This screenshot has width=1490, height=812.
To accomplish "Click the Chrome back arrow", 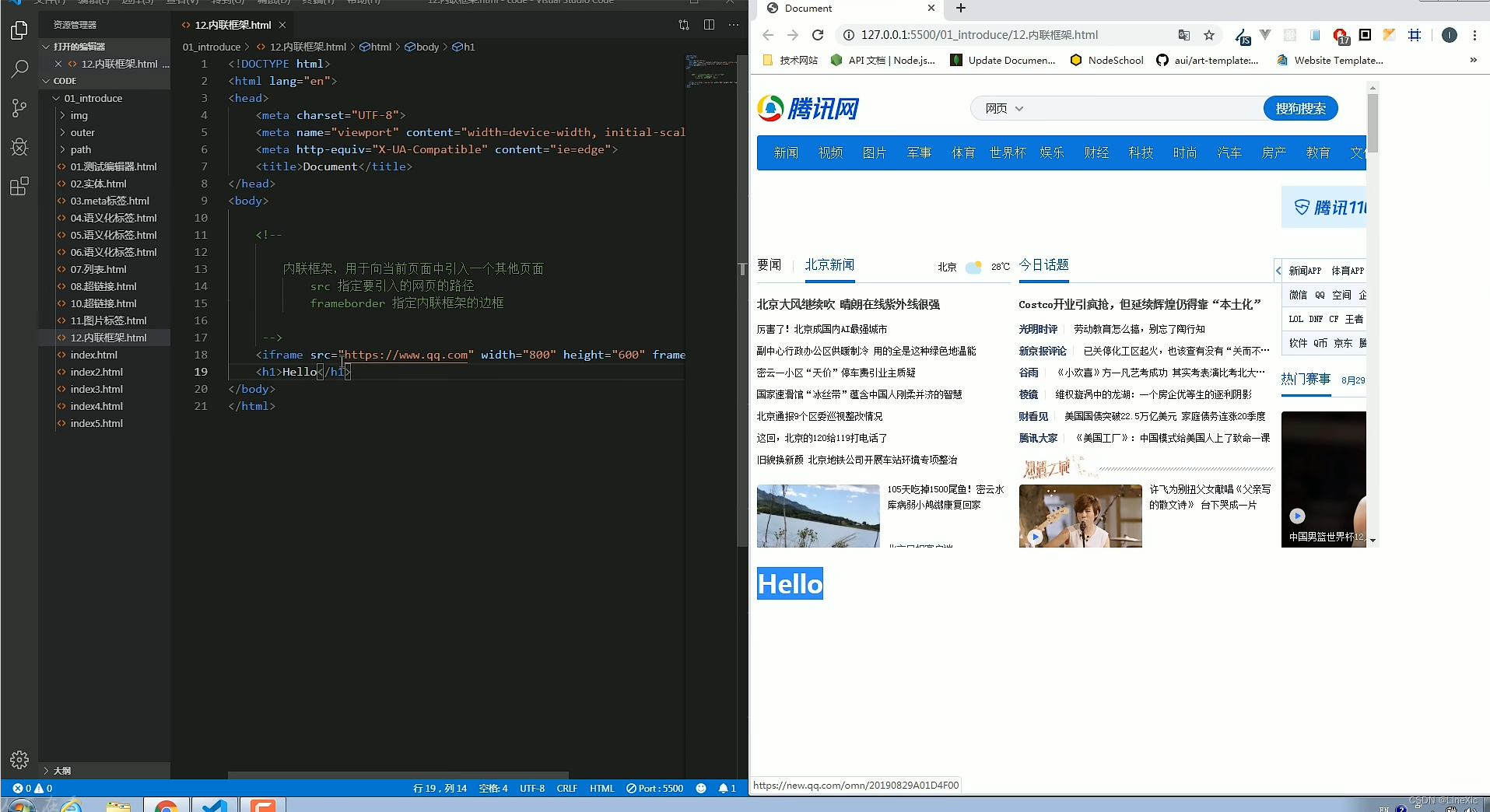I will 768,35.
